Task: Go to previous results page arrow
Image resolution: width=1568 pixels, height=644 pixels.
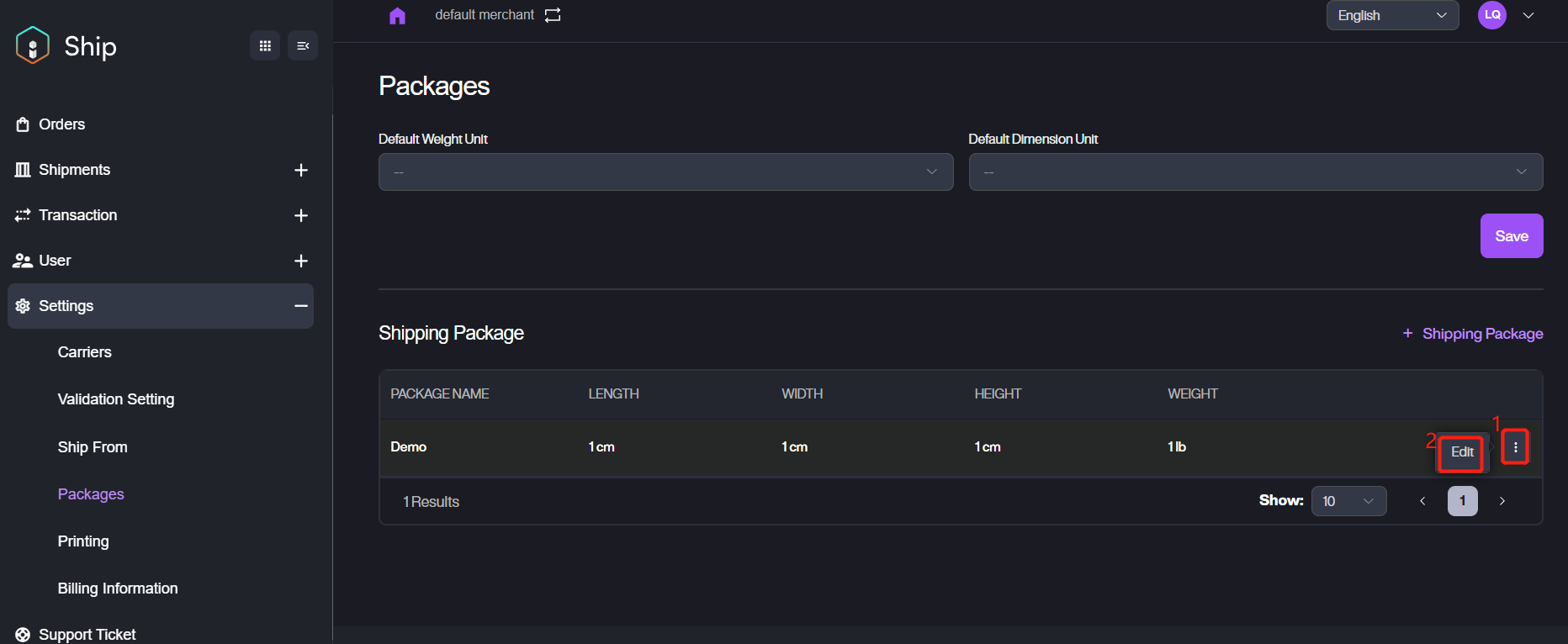Action: (x=1422, y=501)
